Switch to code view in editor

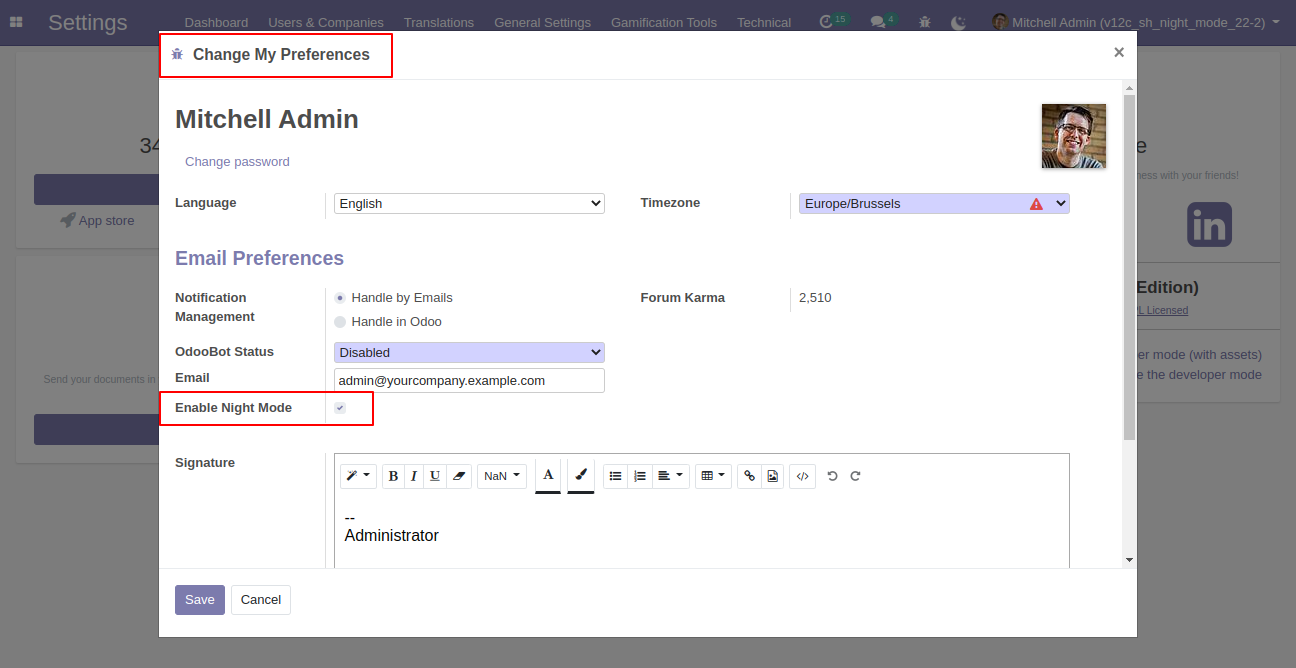[802, 476]
